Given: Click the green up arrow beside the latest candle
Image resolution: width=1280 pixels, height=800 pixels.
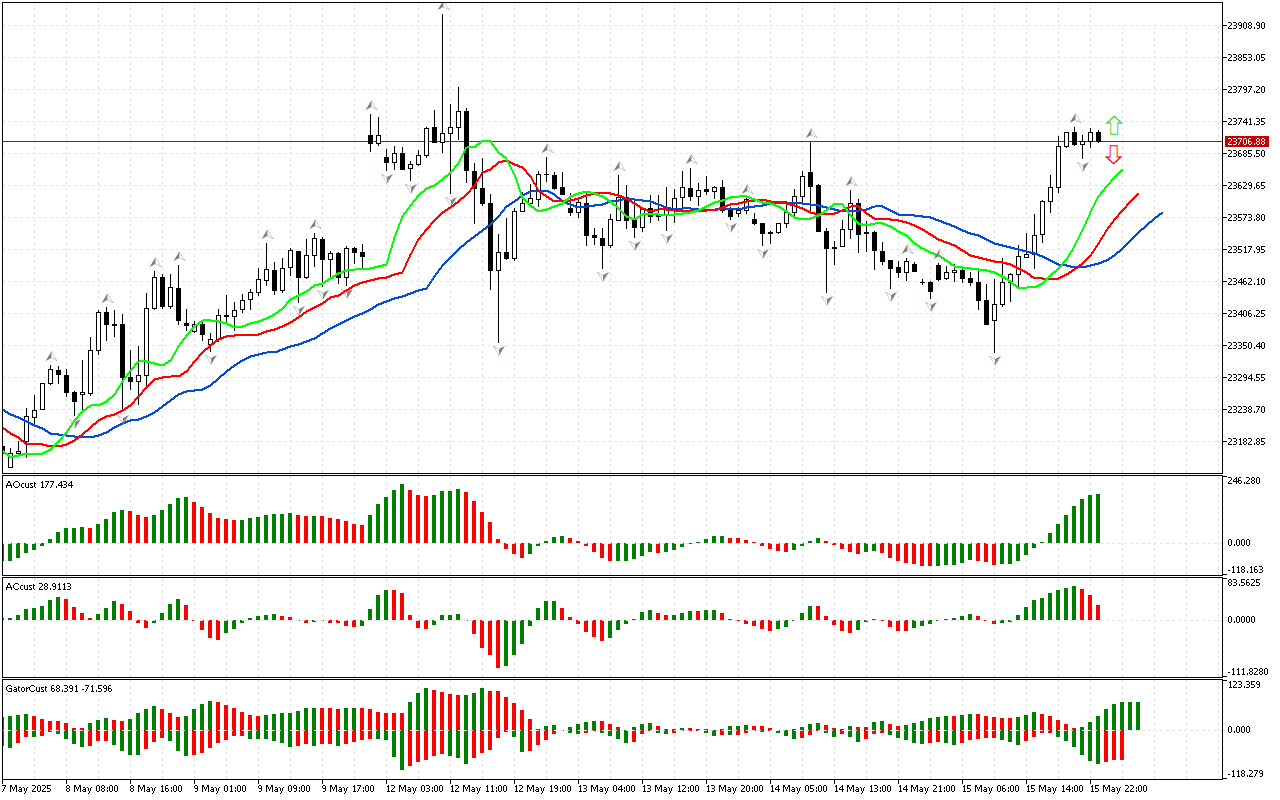Looking at the screenshot, I should [1114, 126].
